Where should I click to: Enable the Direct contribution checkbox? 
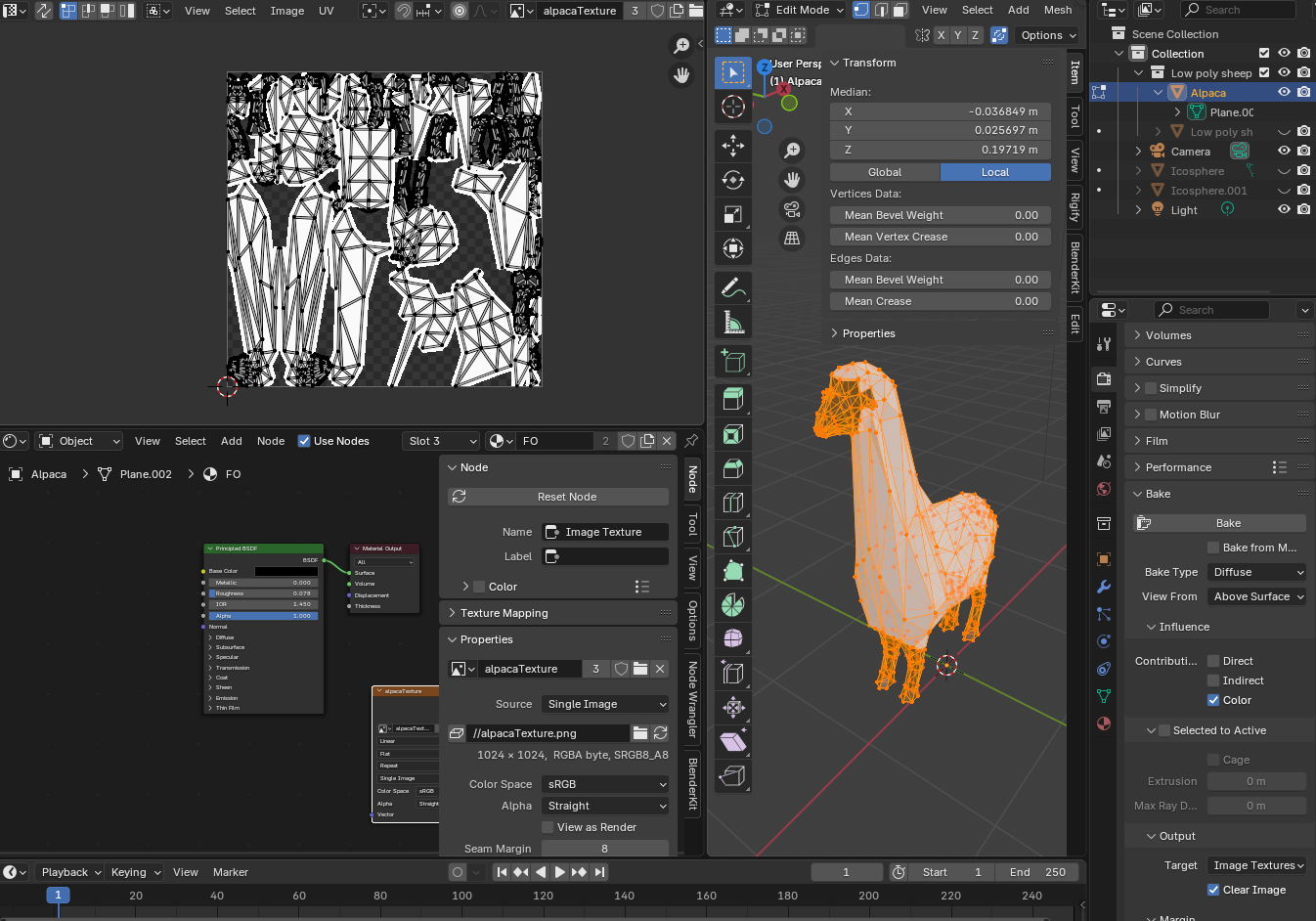pyautogui.click(x=1213, y=661)
